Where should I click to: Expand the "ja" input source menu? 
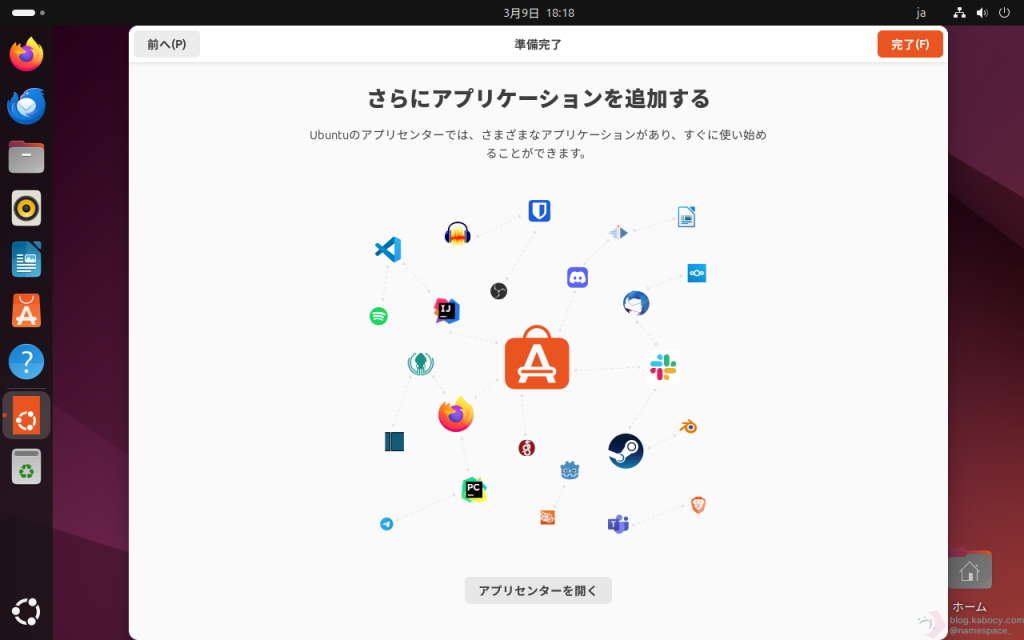click(x=922, y=13)
